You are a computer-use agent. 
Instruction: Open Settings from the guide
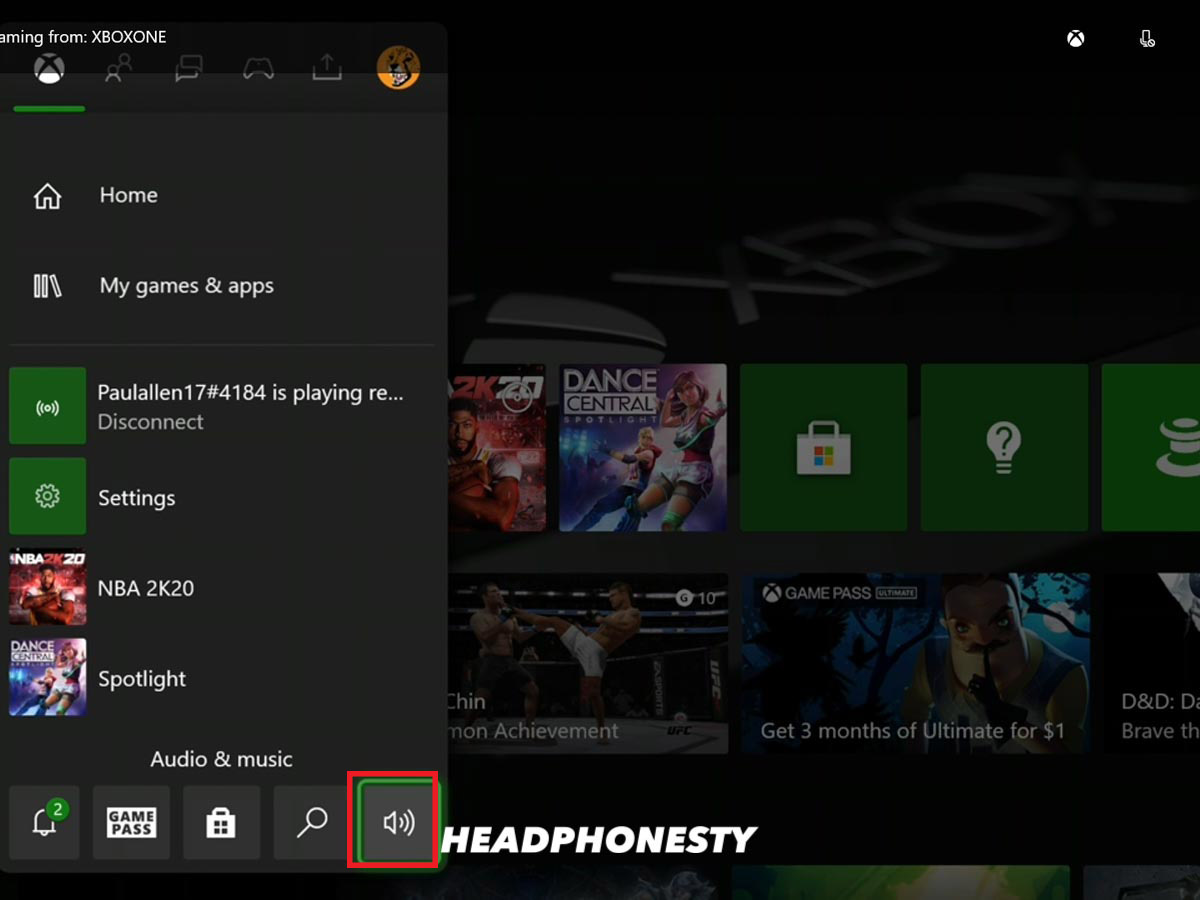pos(222,497)
